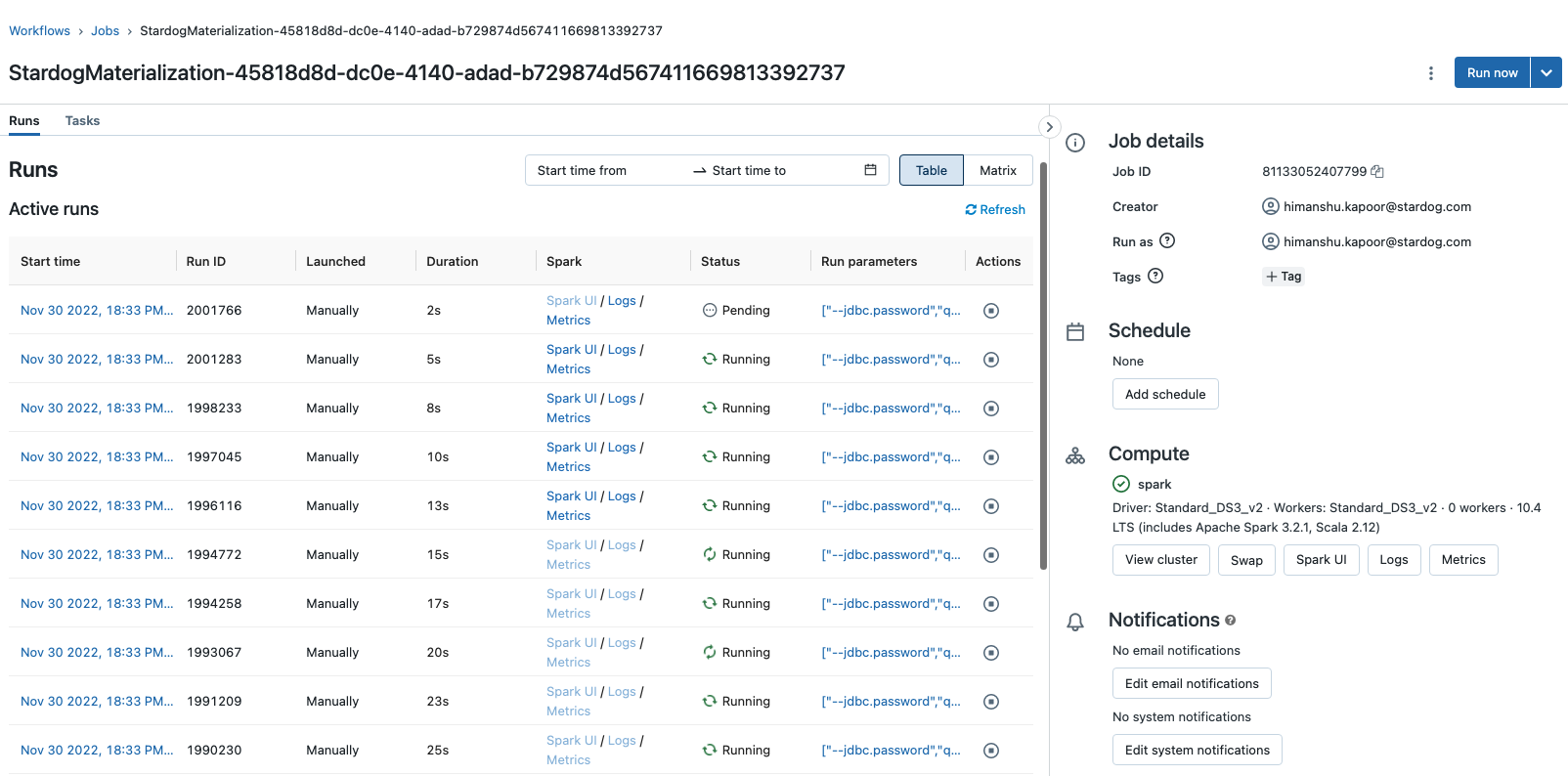Switch runs view to Matrix
1568x776 pixels.
coord(997,170)
